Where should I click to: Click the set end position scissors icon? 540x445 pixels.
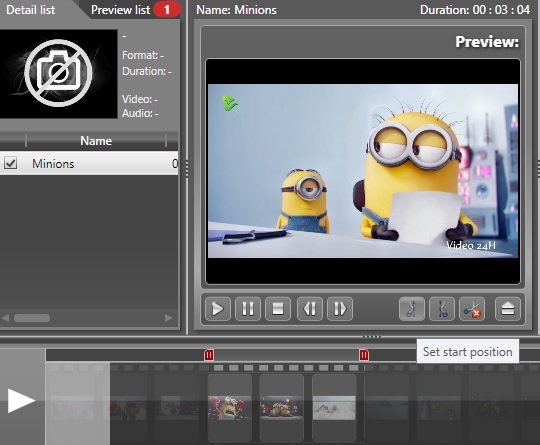pos(442,309)
